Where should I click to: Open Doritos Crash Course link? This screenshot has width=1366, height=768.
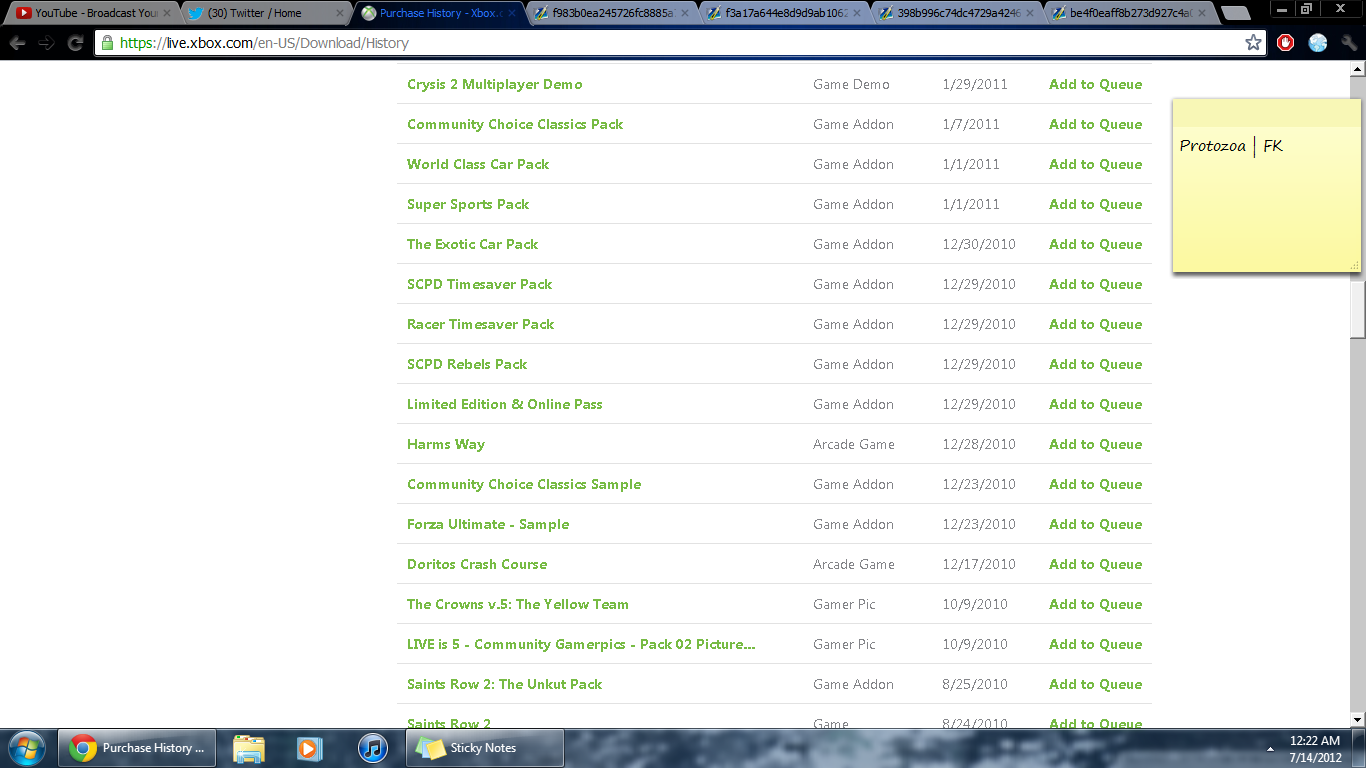click(477, 564)
